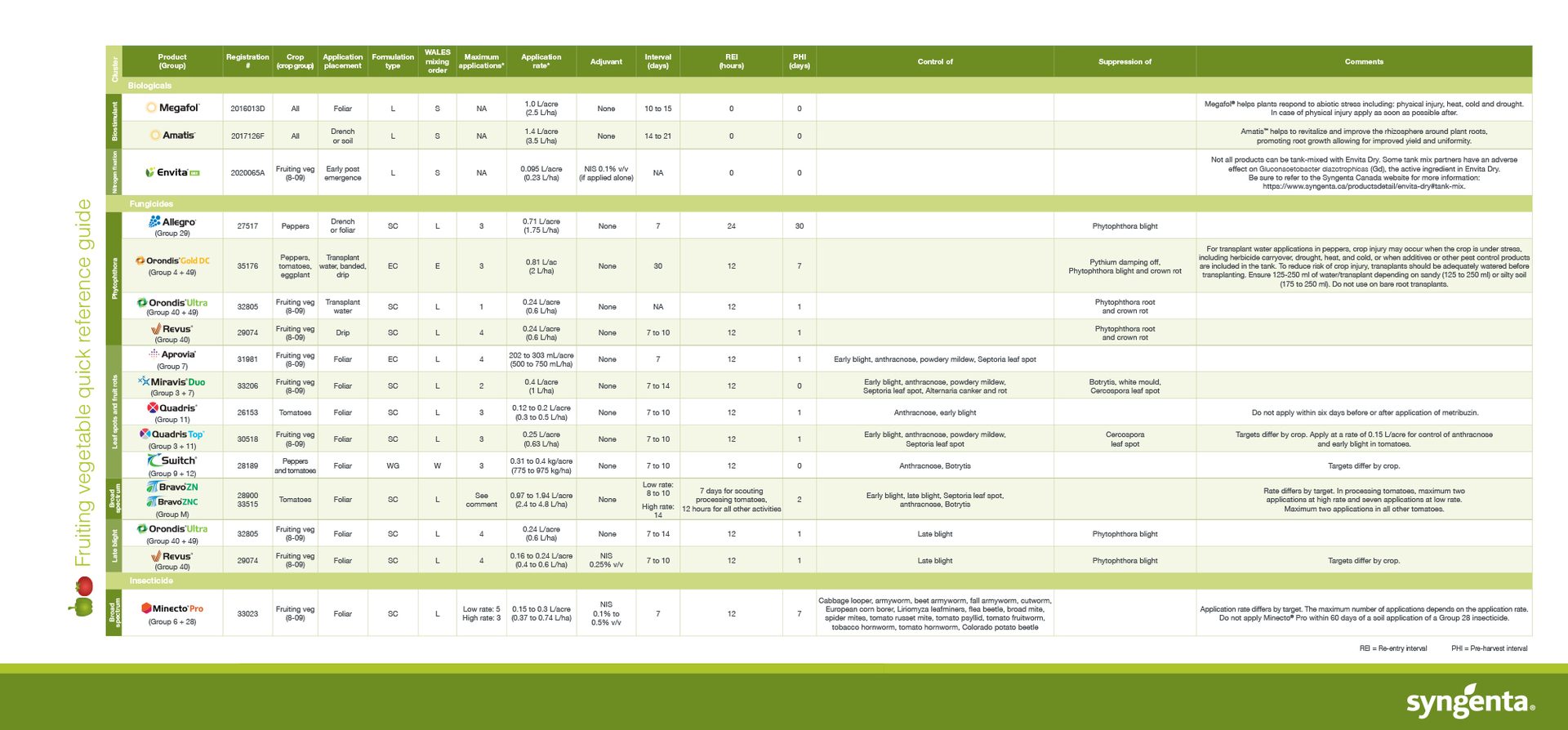This screenshot has height=730, width=1568.
Task: Click the Biologicals section heading
Action: [x=149, y=86]
